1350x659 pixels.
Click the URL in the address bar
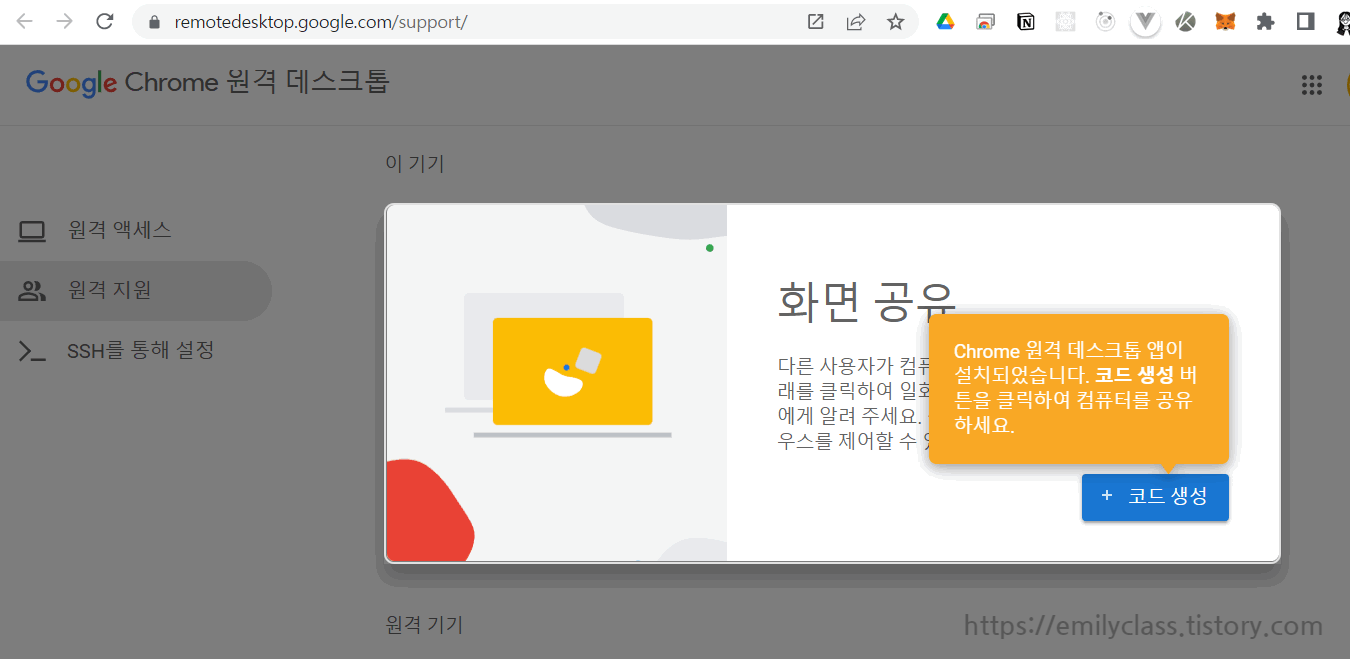pos(320,21)
